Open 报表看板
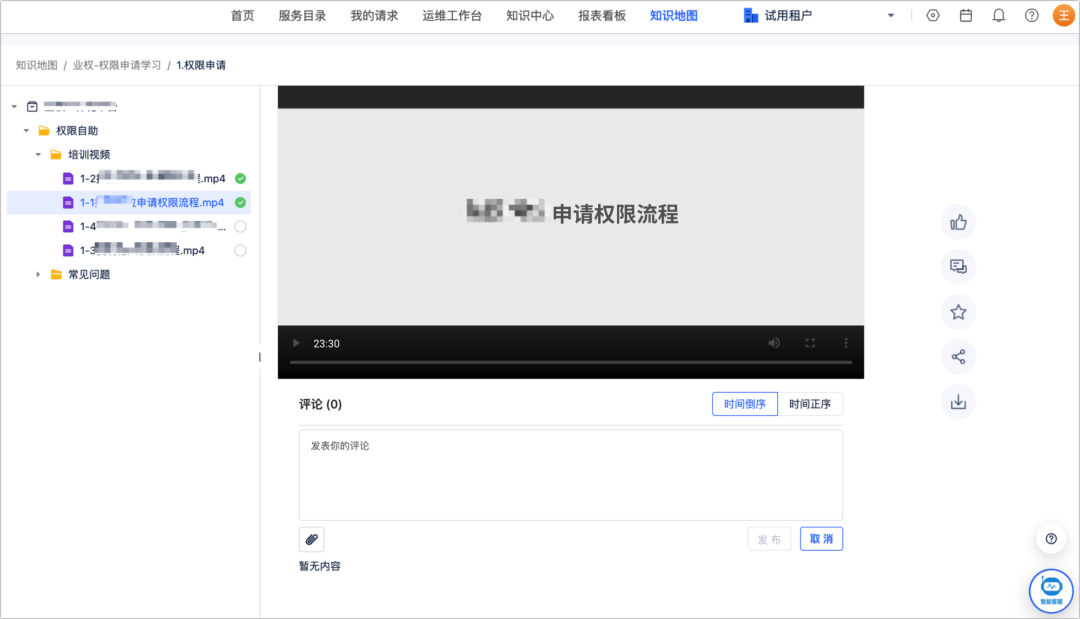1080x619 pixels. pyautogui.click(x=602, y=15)
